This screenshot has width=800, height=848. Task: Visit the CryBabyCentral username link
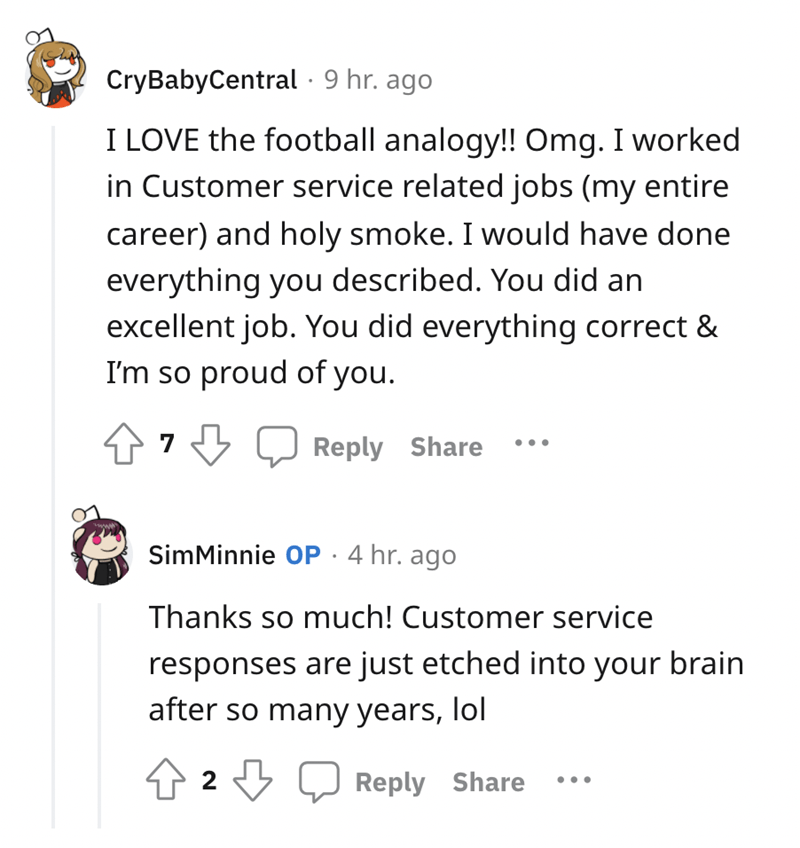pos(202,79)
